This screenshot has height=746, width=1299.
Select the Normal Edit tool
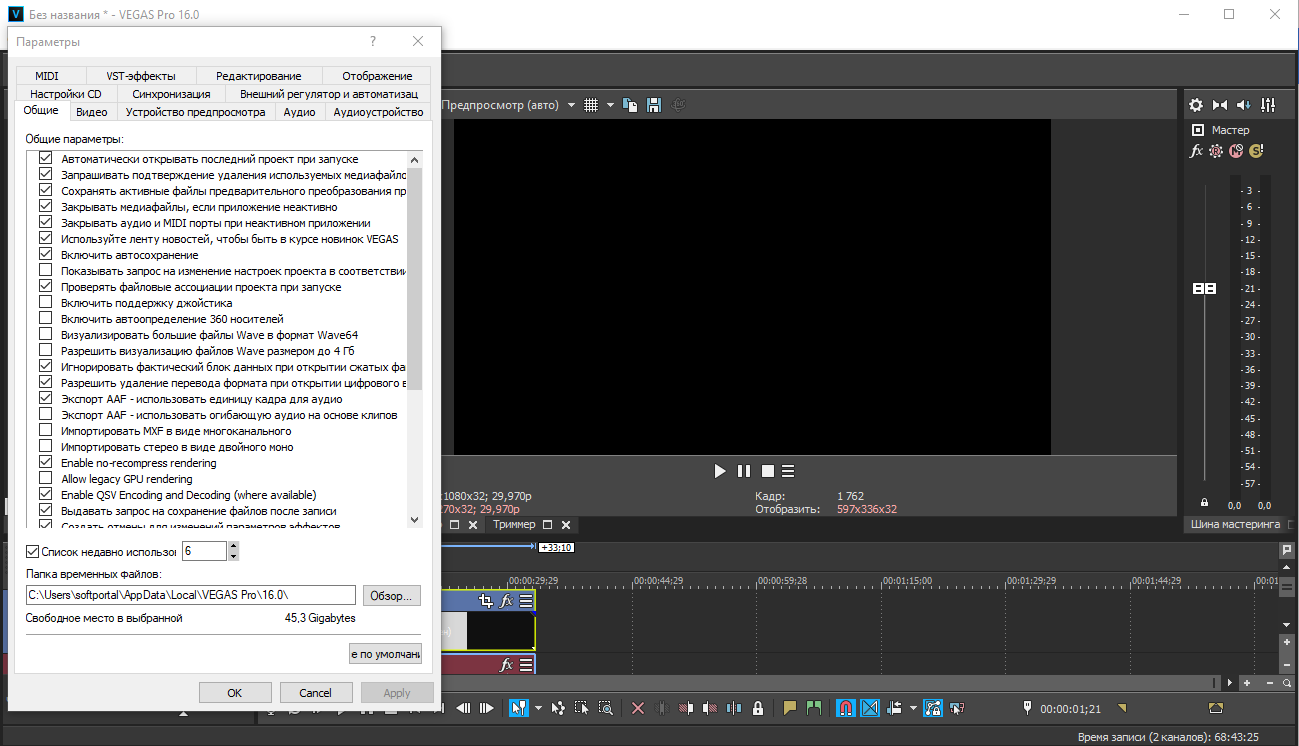click(518, 708)
